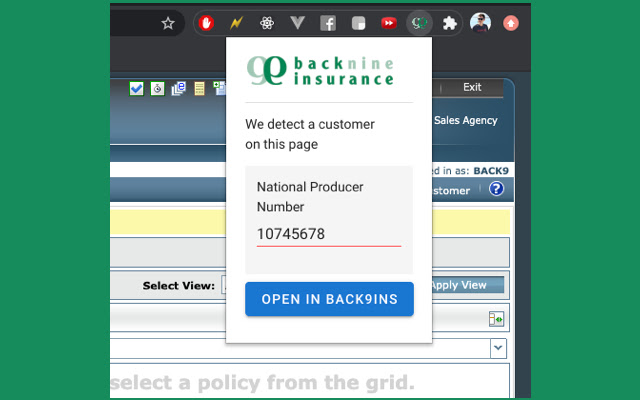Image resolution: width=640 pixels, height=400 pixels.
Task: Open the Extensions puzzle piece menu
Action: point(450,23)
